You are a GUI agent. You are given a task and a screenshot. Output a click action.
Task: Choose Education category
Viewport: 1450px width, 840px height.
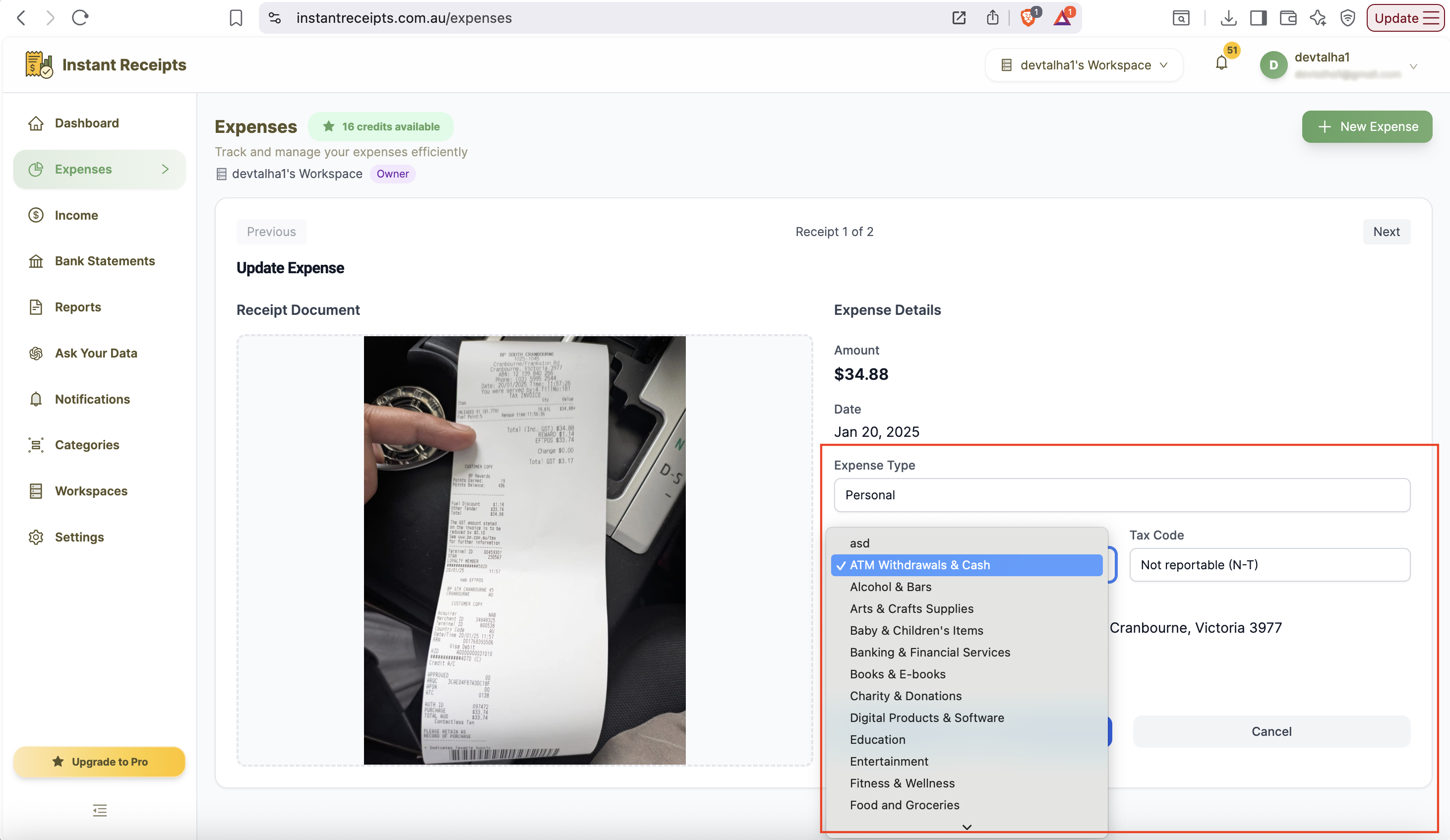click(x=967, y=740)
